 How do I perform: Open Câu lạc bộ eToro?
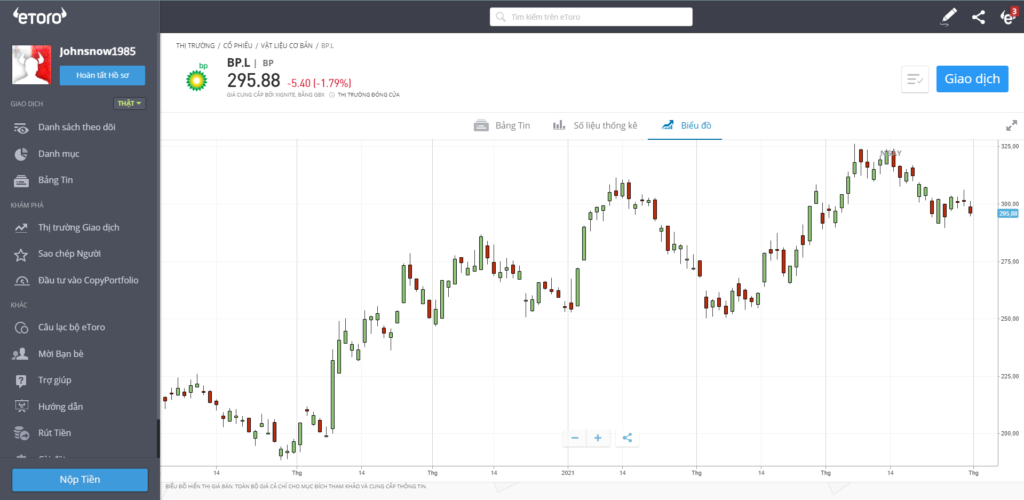71,327
